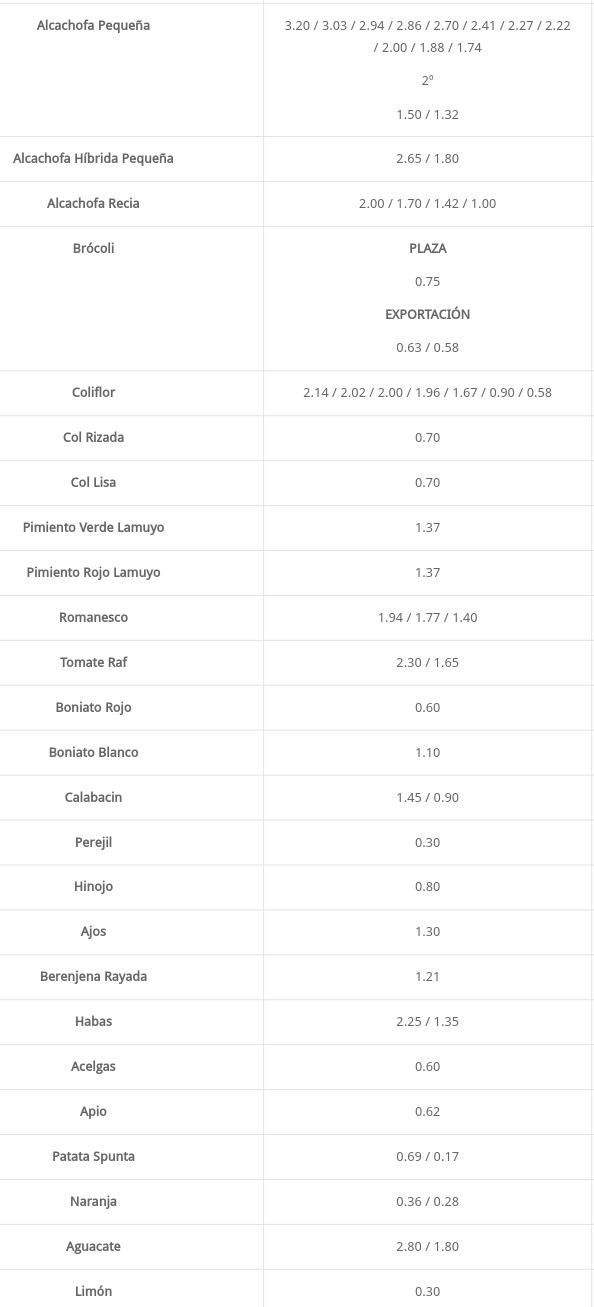Image resolution: width=594 pixels, height=1307 pixels.
Task: Click the Patata Spunta row label
Action: point(93,1156)
